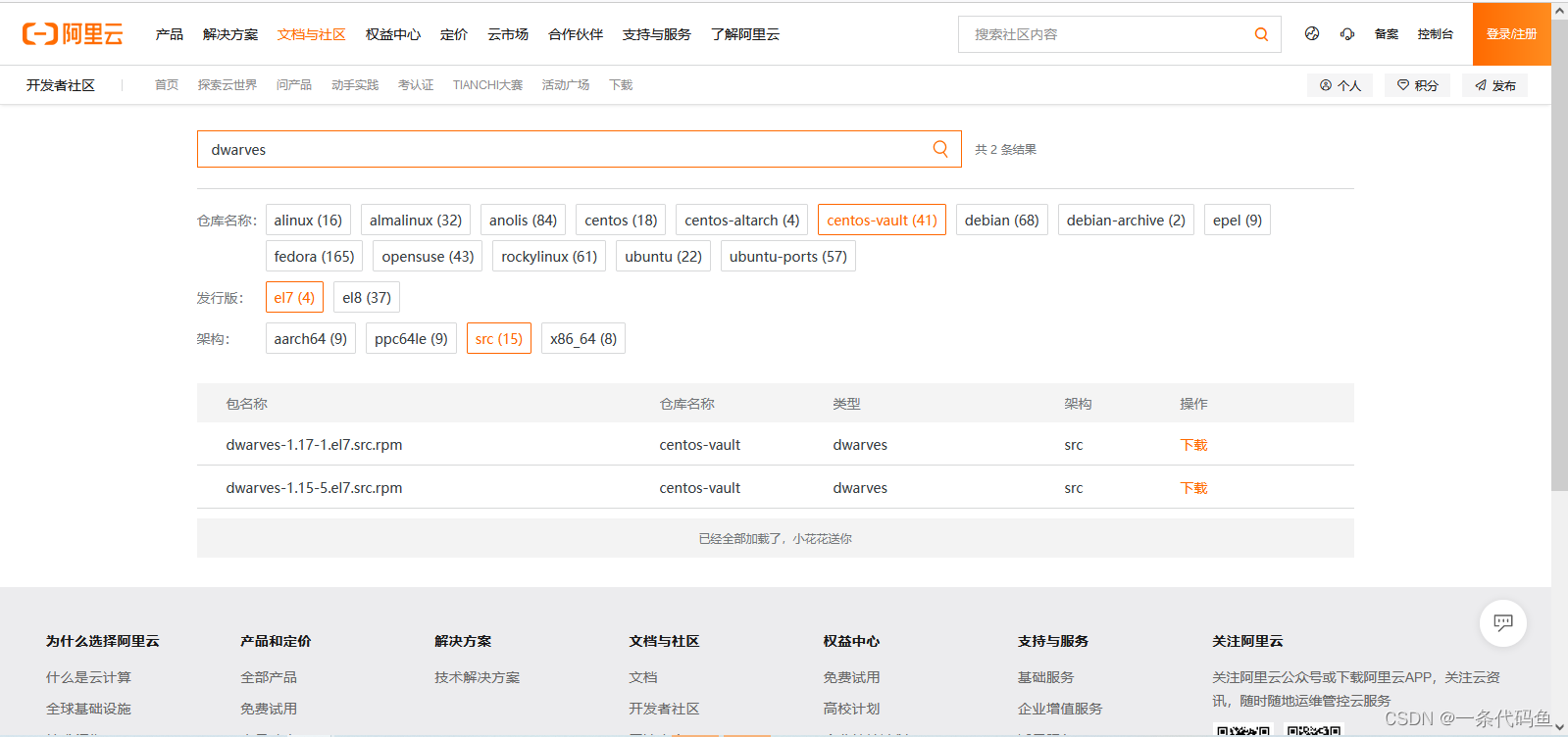Select the opensuse (43) filter
Image resolution: width=1568 pixels, height=737 pixels.
428,256
